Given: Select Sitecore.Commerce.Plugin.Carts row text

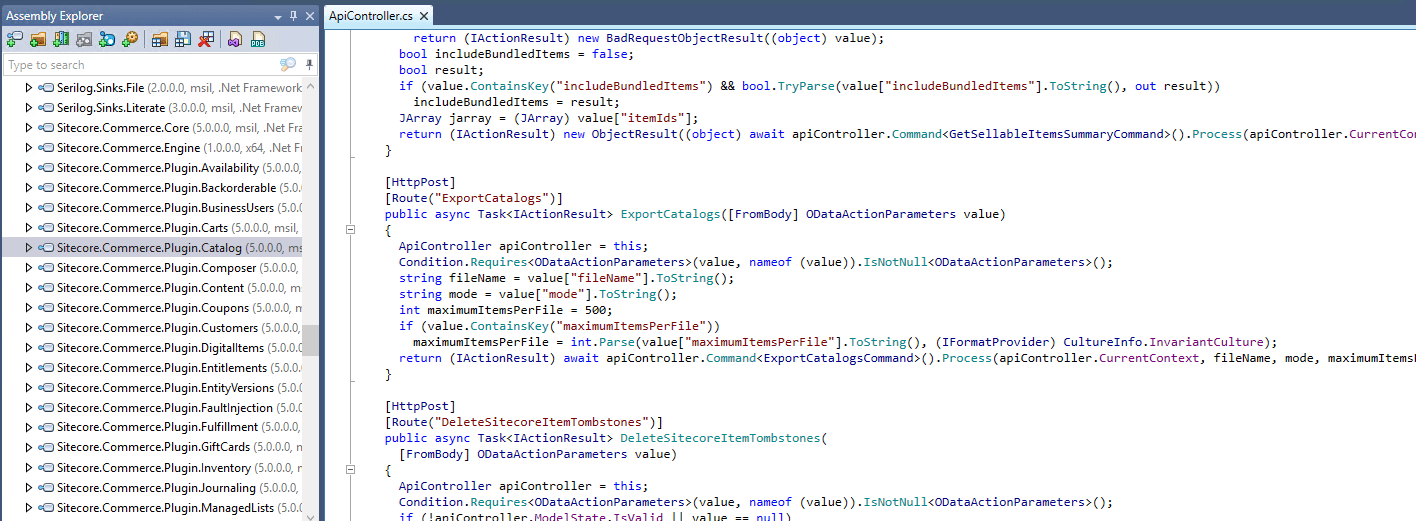Looking at the screenshot, I should (142, 228).
